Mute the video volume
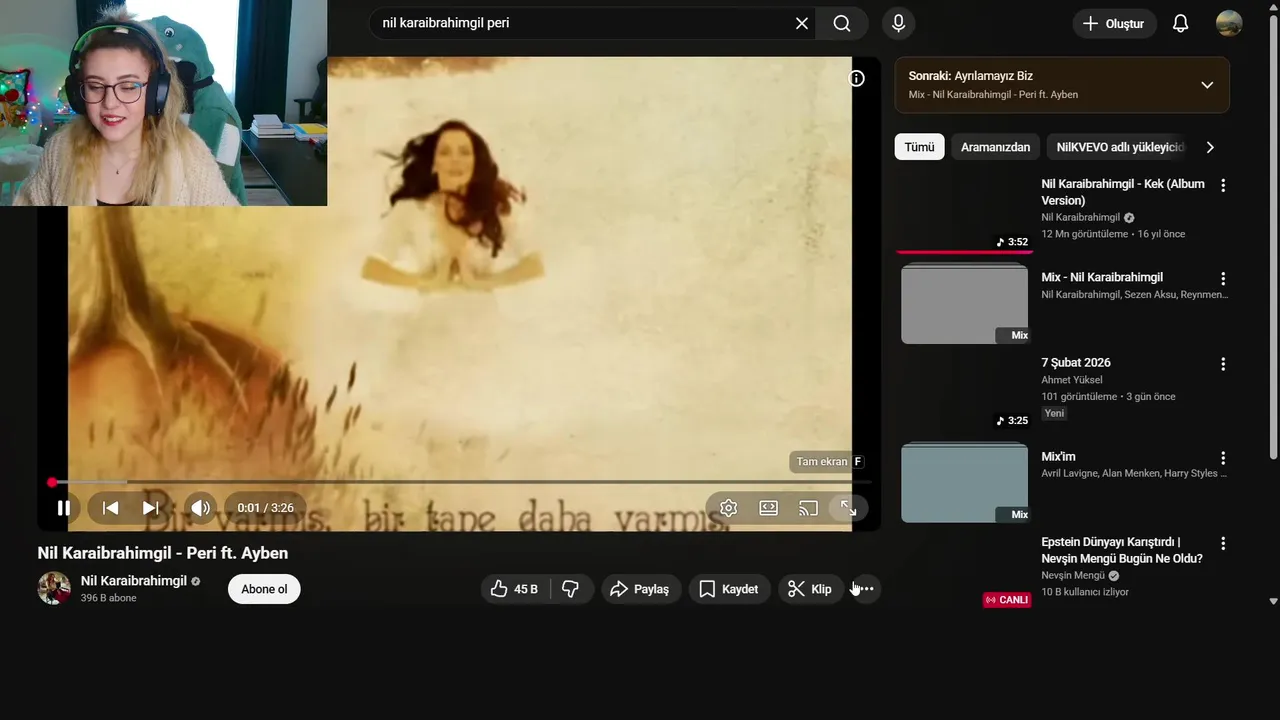1280x720 pixels. point(201,508)
